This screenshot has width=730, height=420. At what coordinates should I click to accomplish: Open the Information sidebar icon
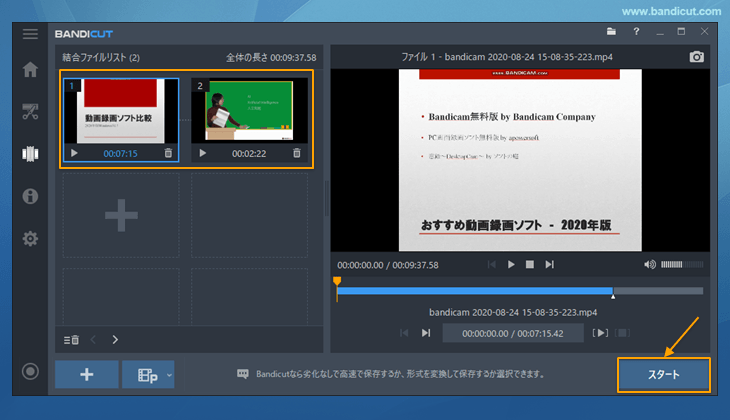pos(30,196)
